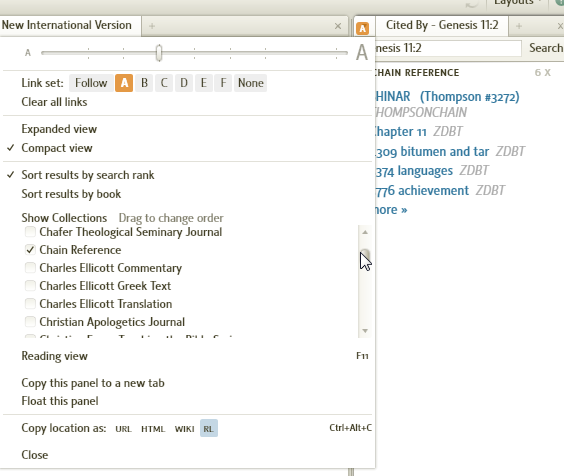Choose link set C
Image resolution: width=564 pixels, height=476 pixels.
pos(164,83)
